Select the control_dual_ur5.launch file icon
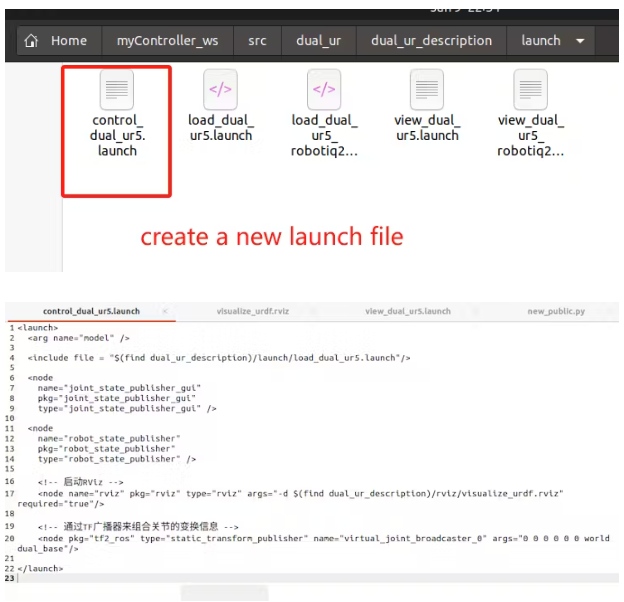 pos(116,90)
